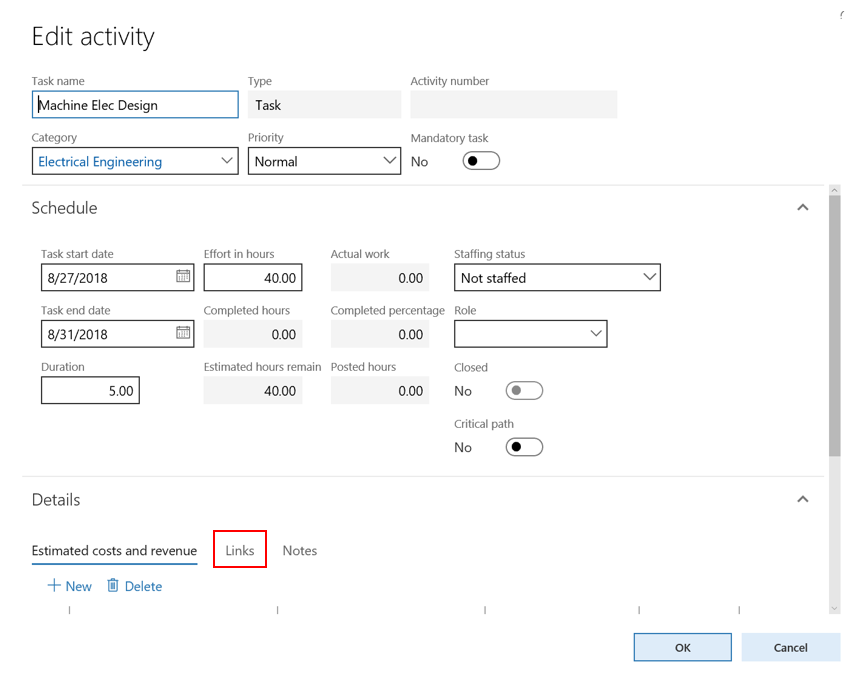The image size is (857, 673).
Task: Switch to the Links tab
Action: (x=240, y=550)
